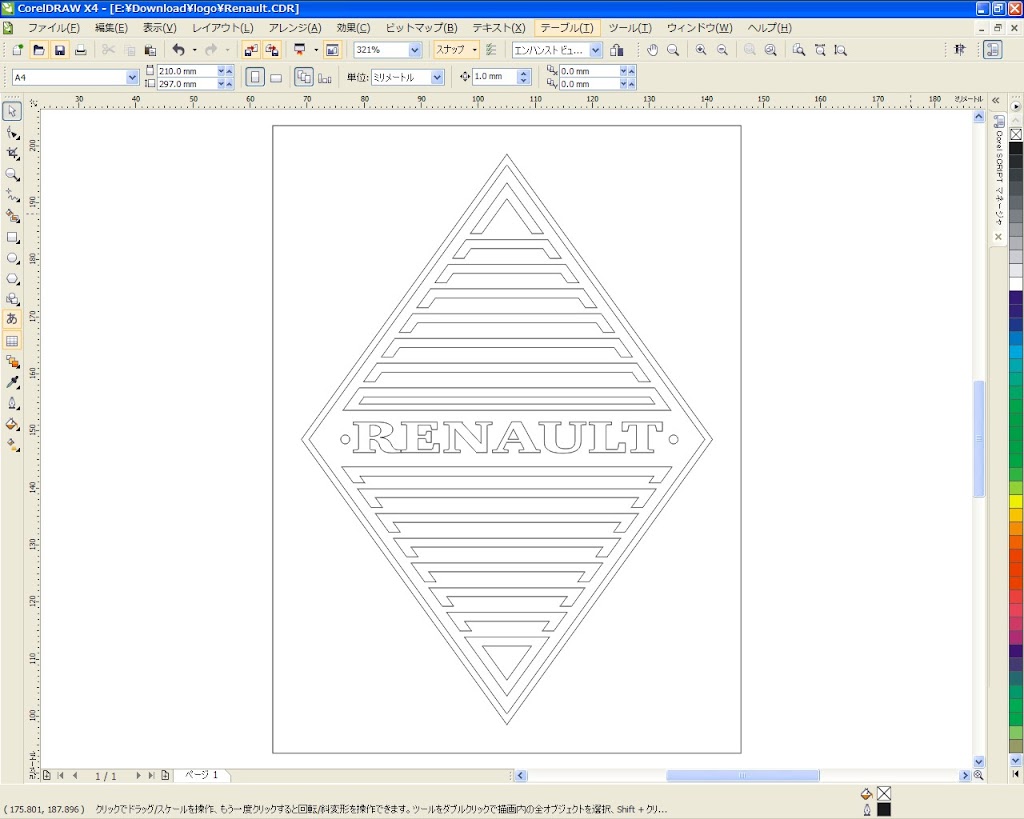This screenshot has width=1024, height=819.
Task: Open the ファイル(F) menu
Action: (54, 27)
